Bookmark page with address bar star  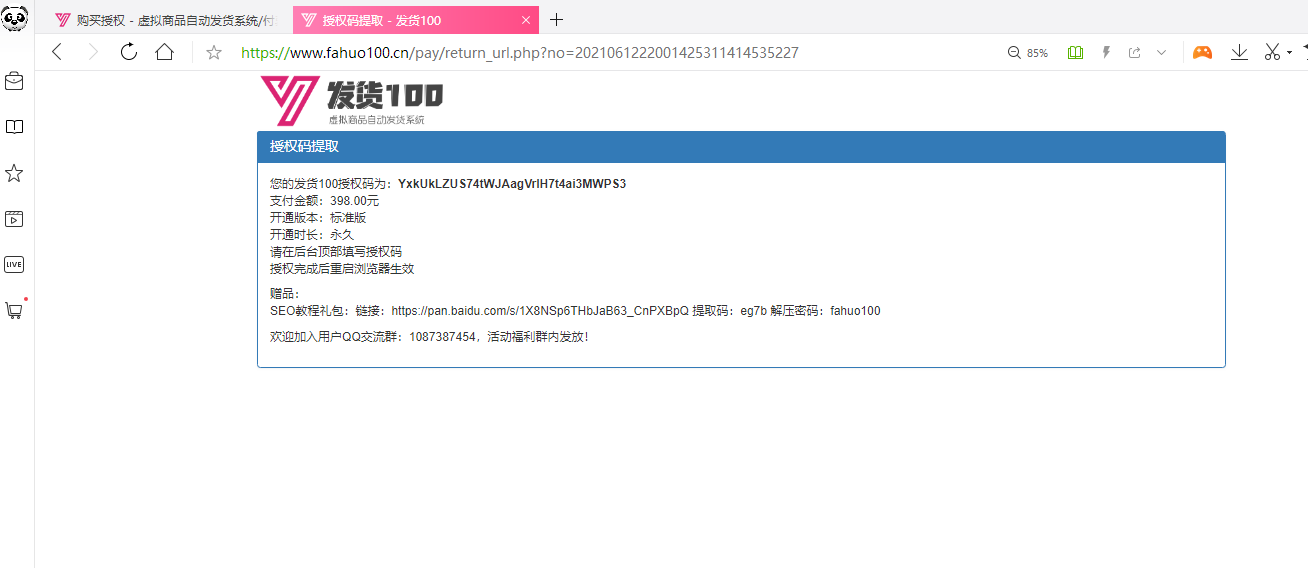tap(214, 53)
